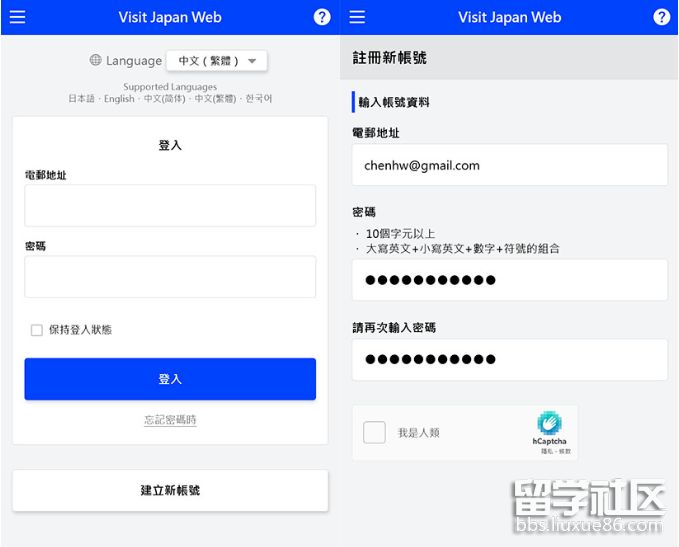This screenshot has width=679, height=547.
Task: Click the hCaptcha logo icon
Action: click(x=548, y=423)
